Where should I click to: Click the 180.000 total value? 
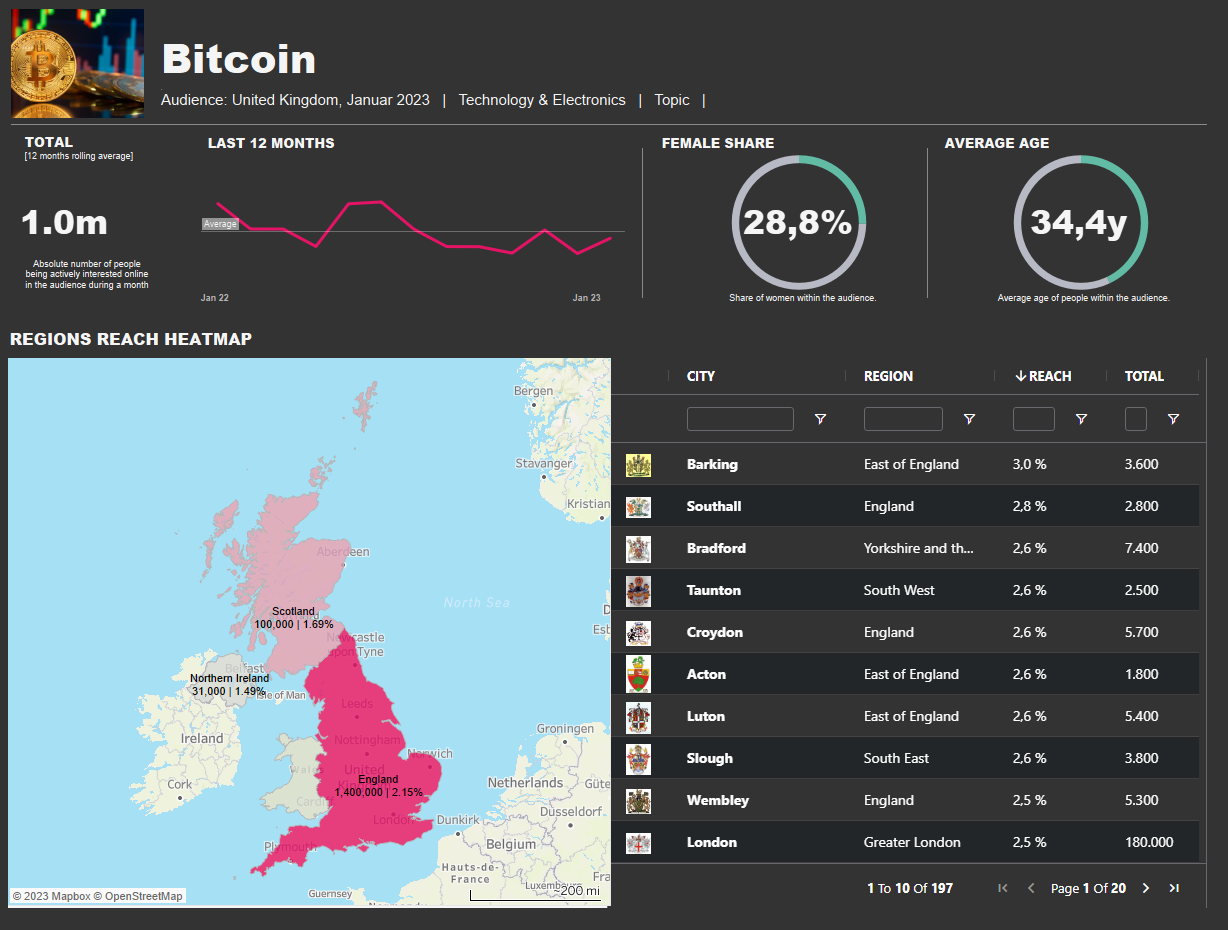(x=1149, y=842)
